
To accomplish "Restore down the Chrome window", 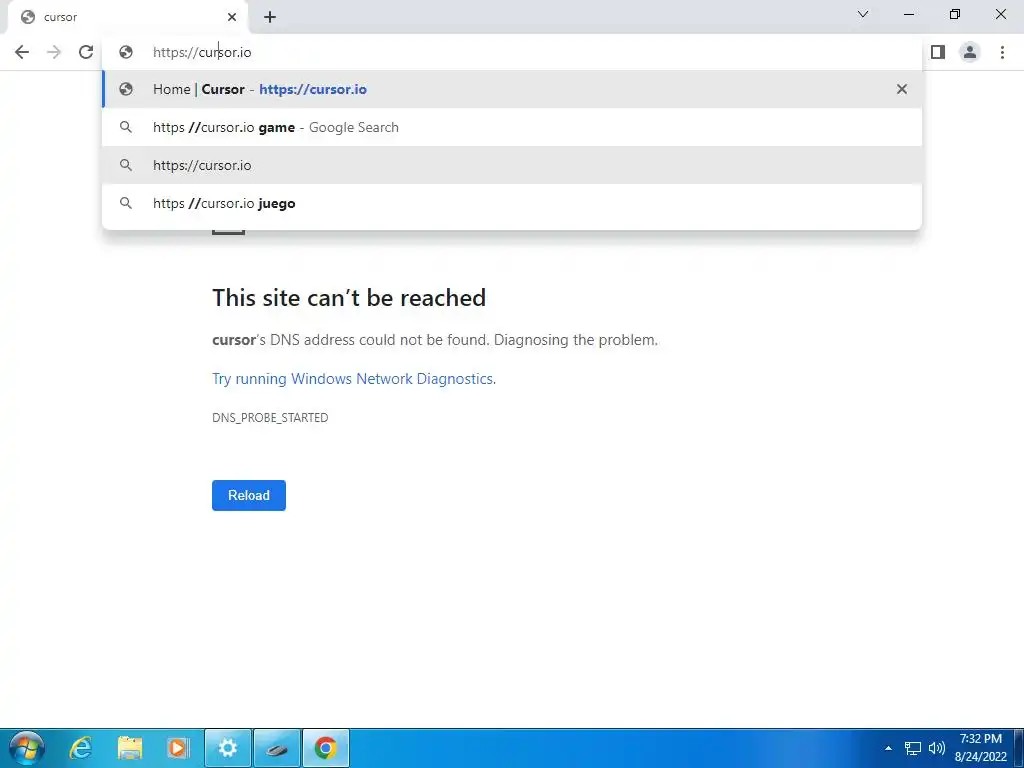I will tap(955, 14).
